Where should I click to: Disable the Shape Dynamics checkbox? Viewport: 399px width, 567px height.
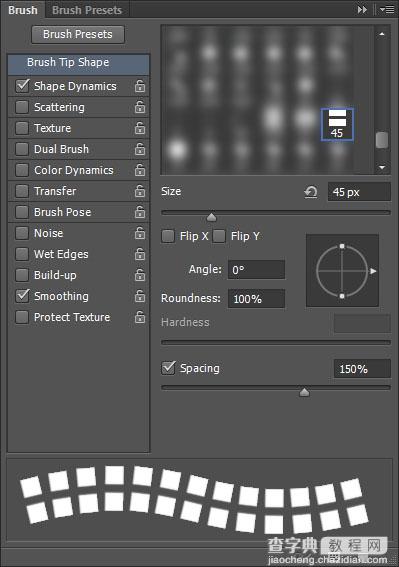point(22,86)
